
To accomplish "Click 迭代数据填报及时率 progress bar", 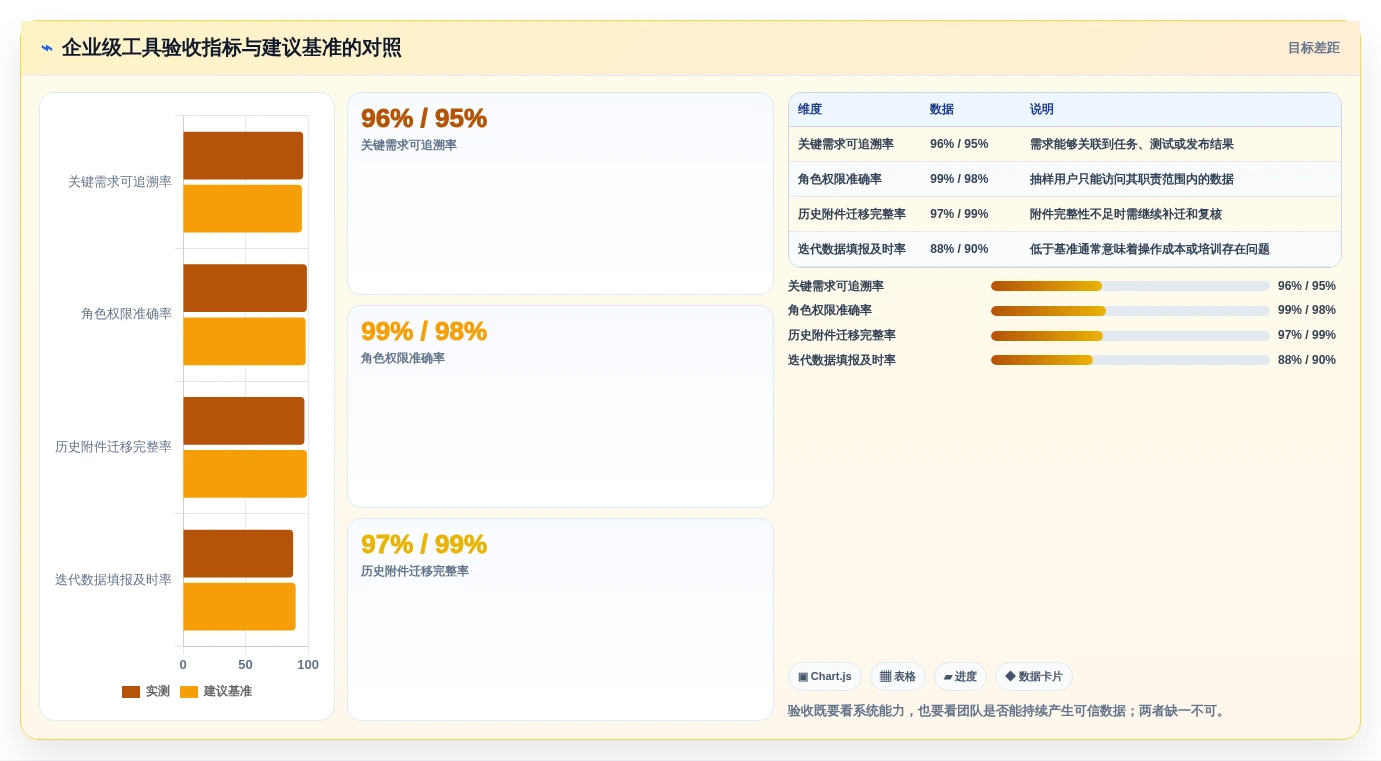I will [x=1130, y=360].
